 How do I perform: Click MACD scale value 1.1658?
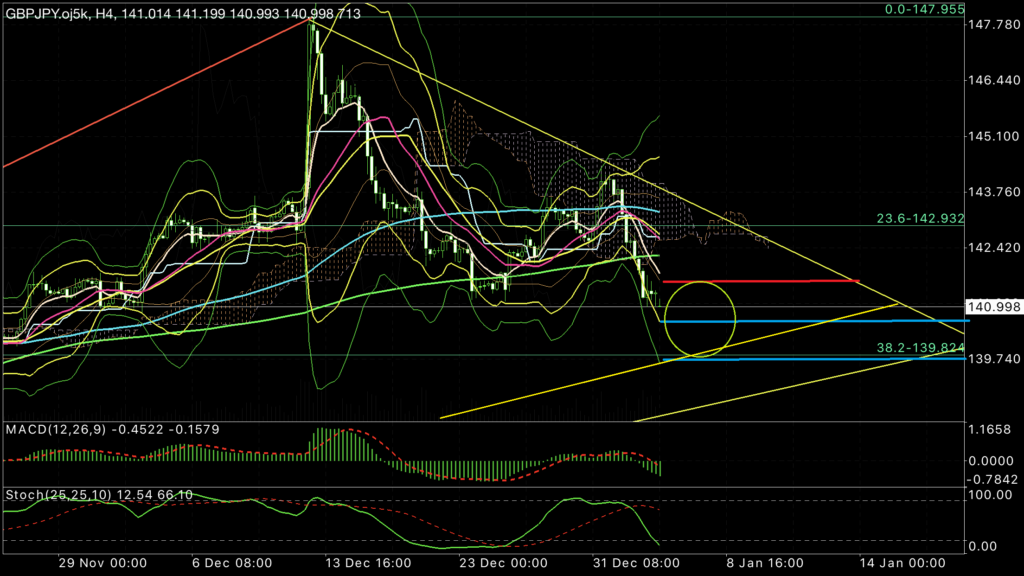click(991, 430)
